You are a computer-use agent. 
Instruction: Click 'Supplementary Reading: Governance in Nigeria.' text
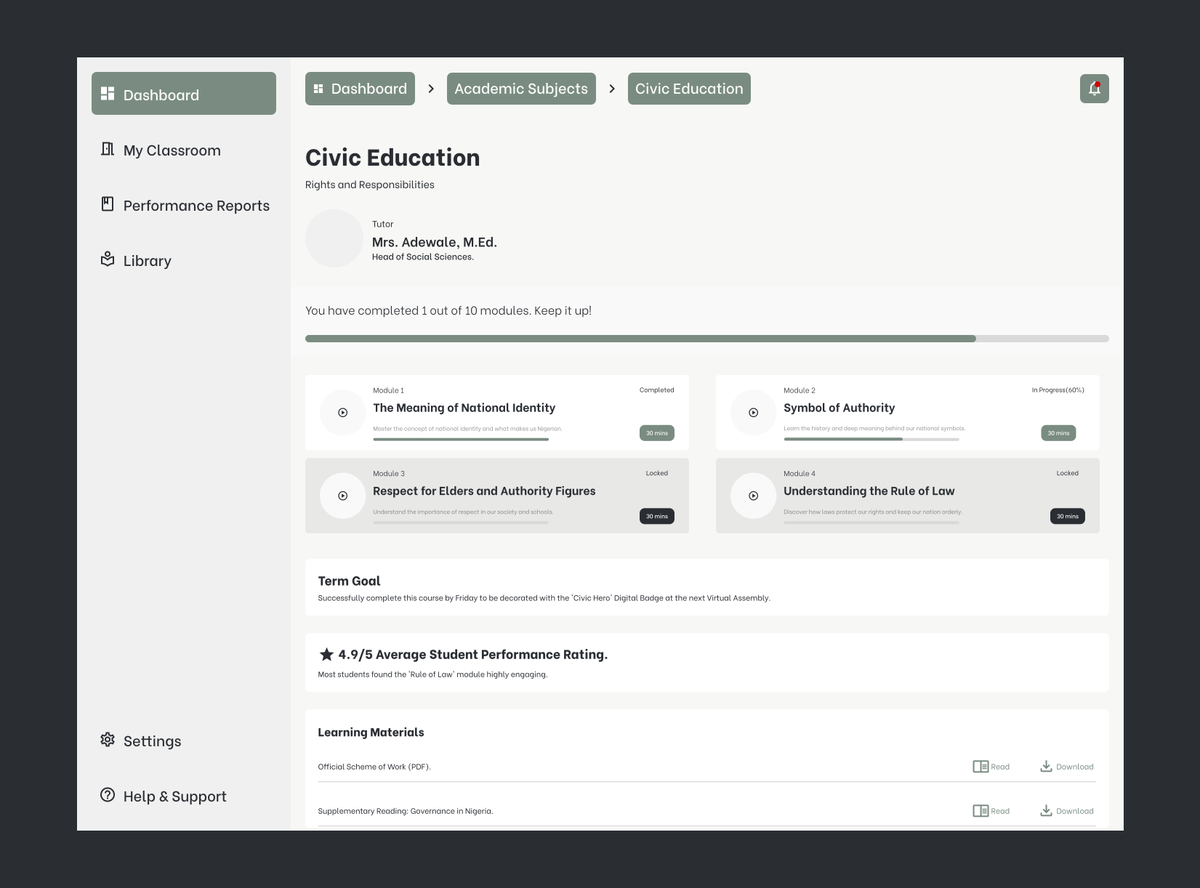405,811
